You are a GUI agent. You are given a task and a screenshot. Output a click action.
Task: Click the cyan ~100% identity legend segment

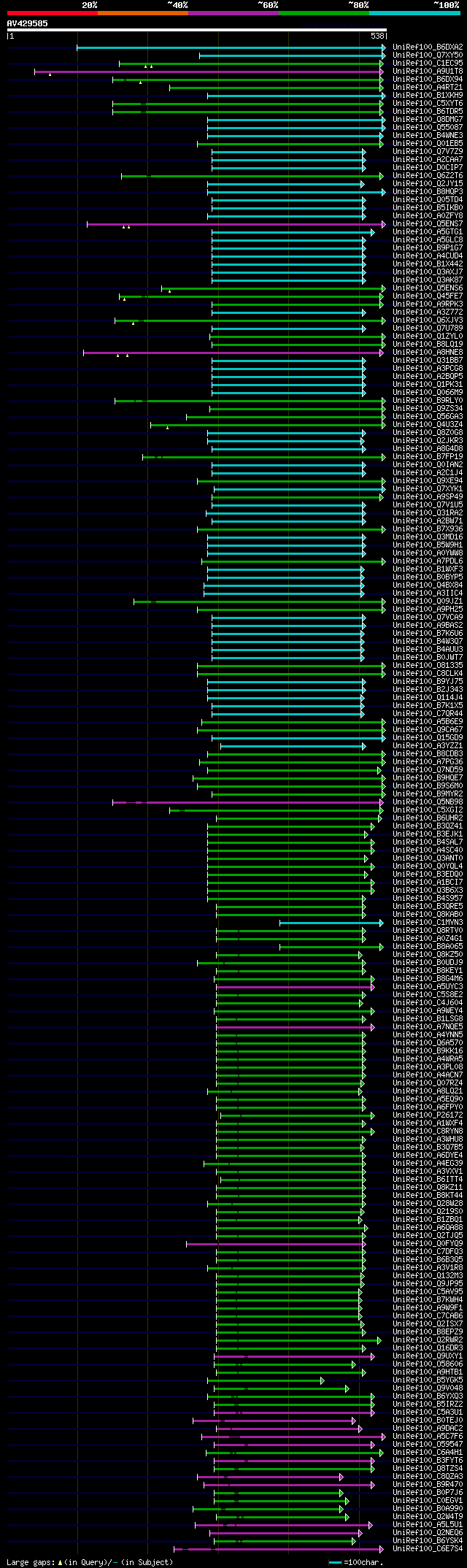pyautogui.click(x=414, y=12)
